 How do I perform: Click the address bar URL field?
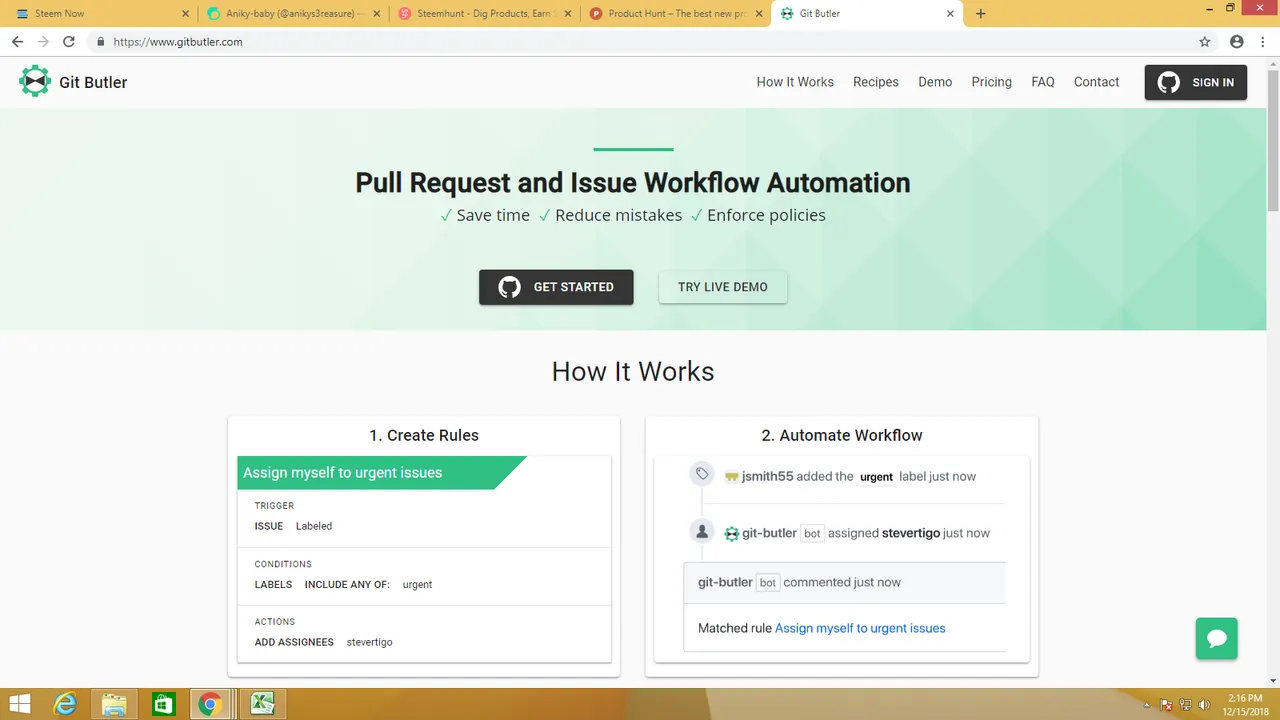[640, 42]
